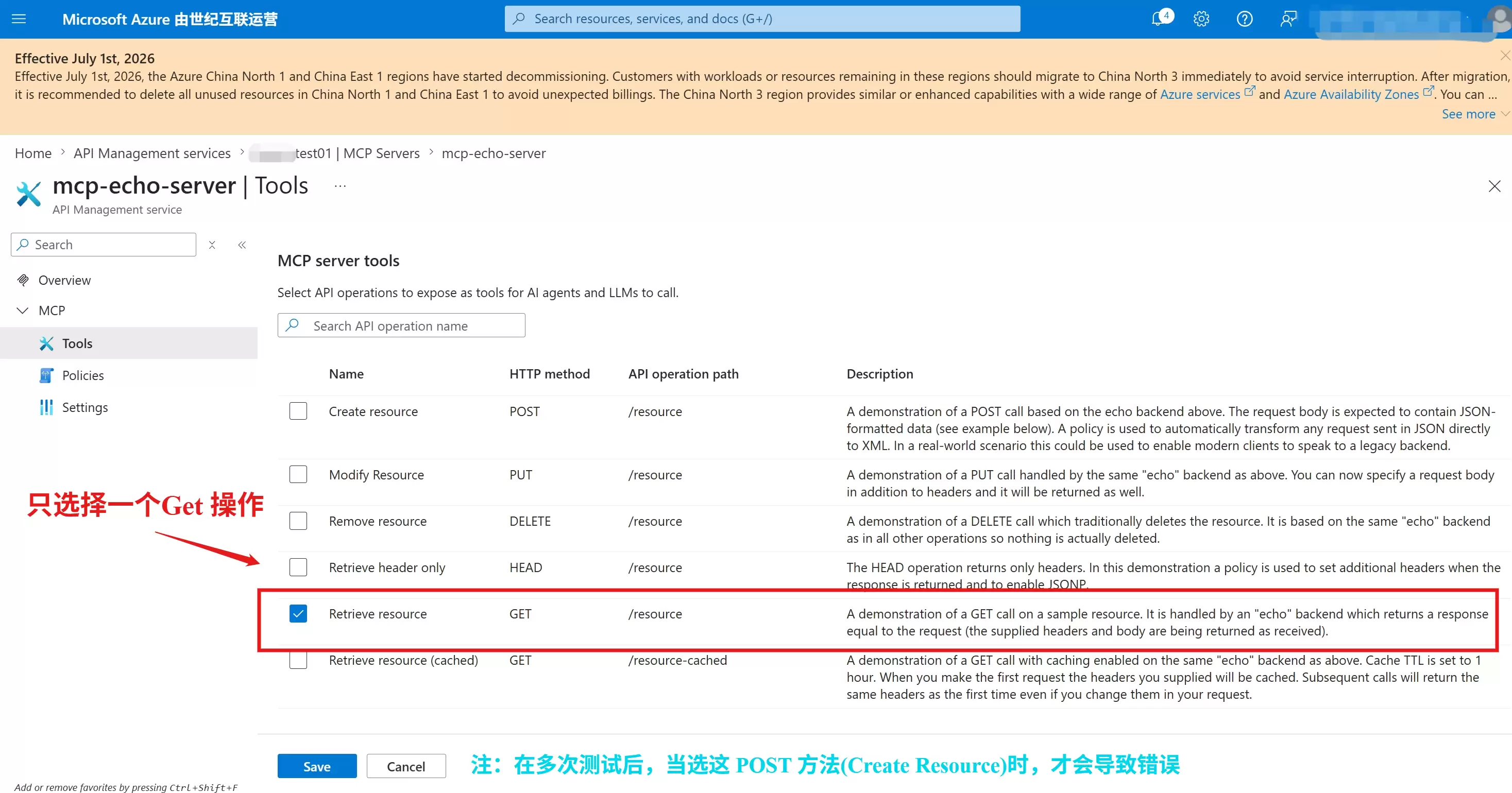Image resolution: width=1512 pixels, height=793 pixels.
Task: Click the Microsoft Azure portal title
Action: (170, 20)
